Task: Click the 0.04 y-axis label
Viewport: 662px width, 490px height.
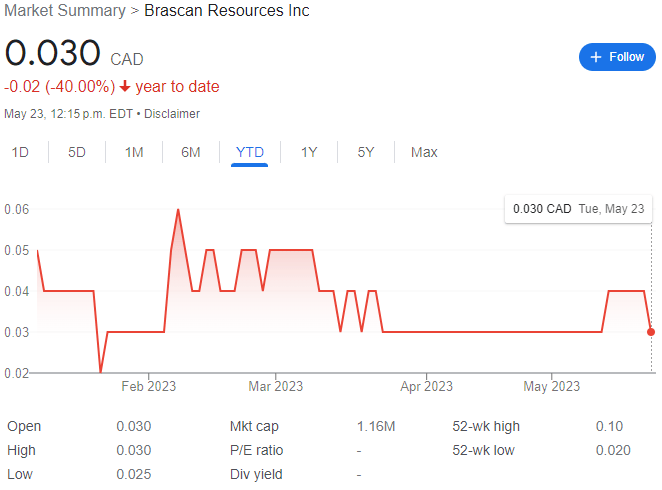Action: [16, 291]
